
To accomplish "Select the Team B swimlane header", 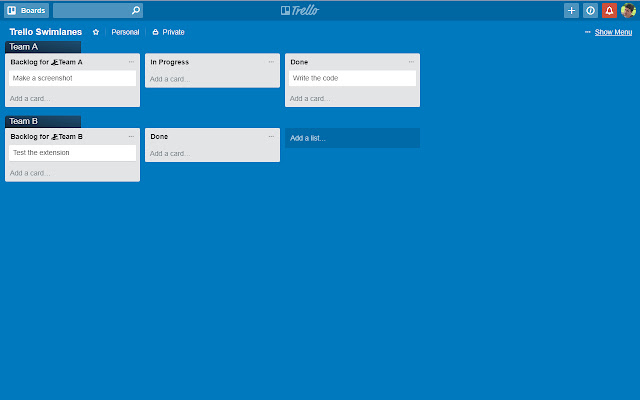I will pos(43,121).
